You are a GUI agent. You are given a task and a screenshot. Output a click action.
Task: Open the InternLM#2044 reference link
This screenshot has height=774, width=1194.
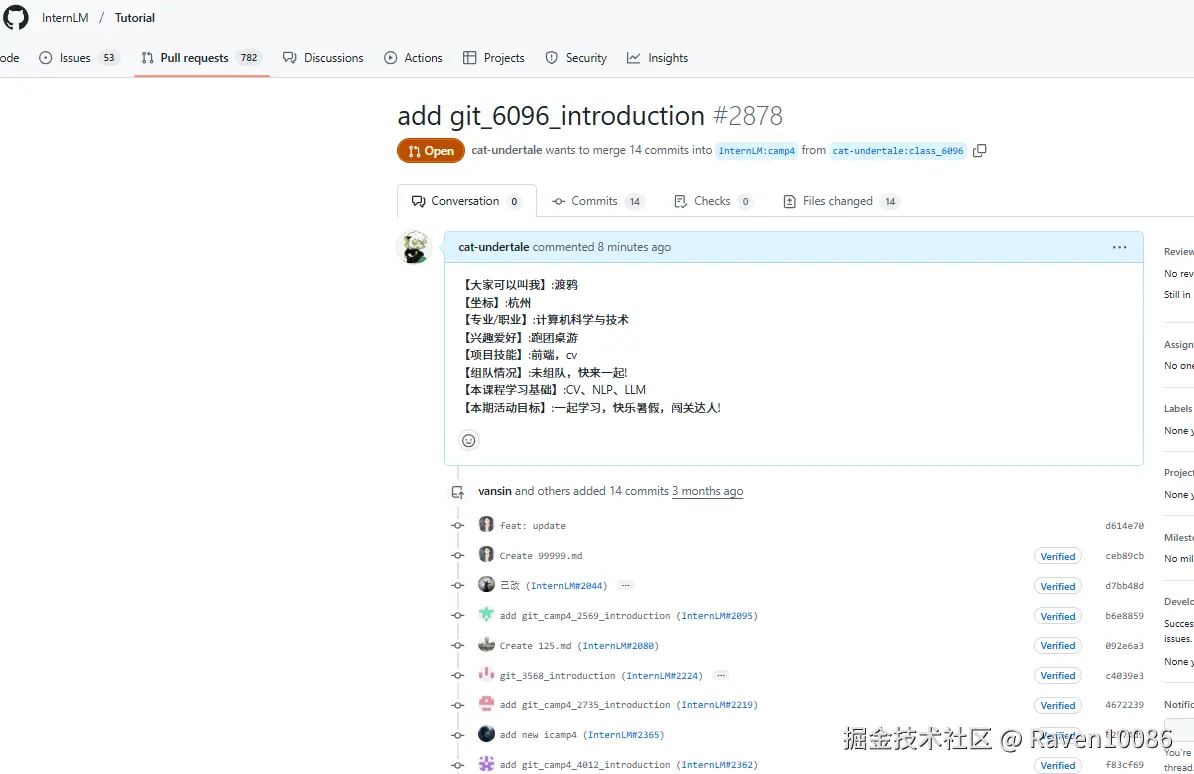[x=566, y=586]
